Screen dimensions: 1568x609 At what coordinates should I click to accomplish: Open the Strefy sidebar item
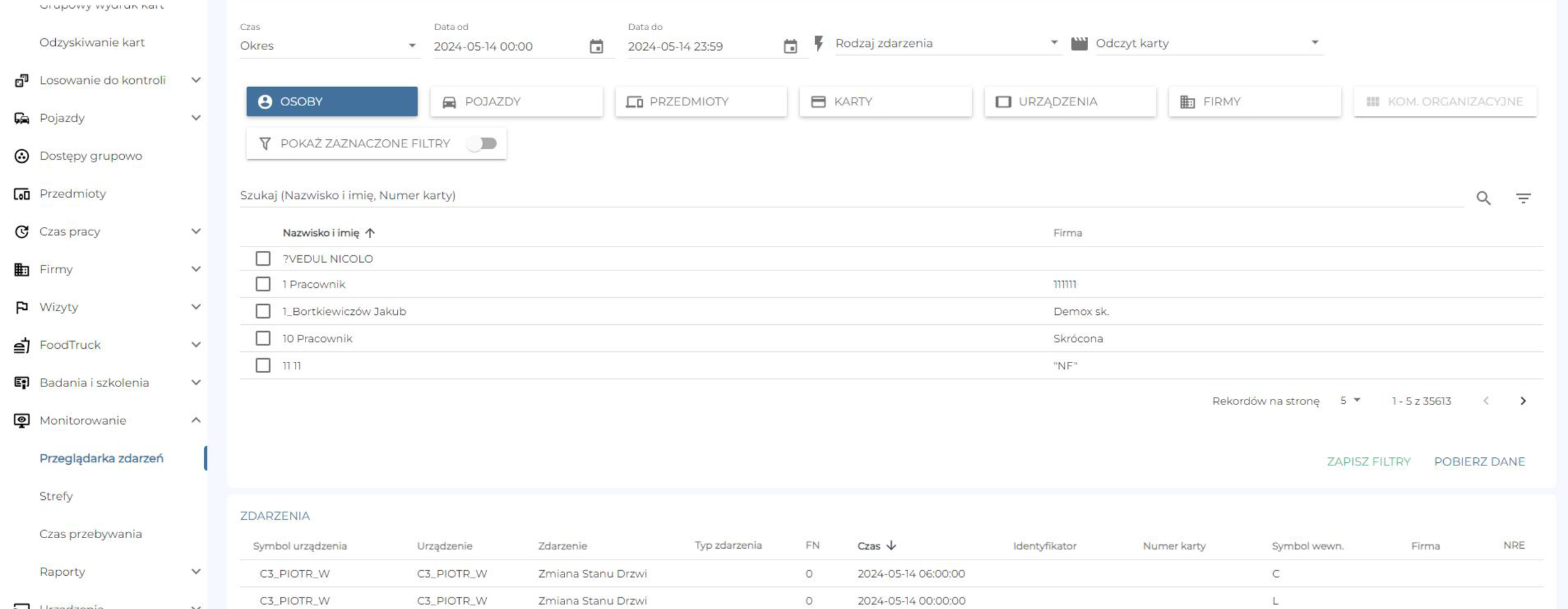[x=56, y=496]
